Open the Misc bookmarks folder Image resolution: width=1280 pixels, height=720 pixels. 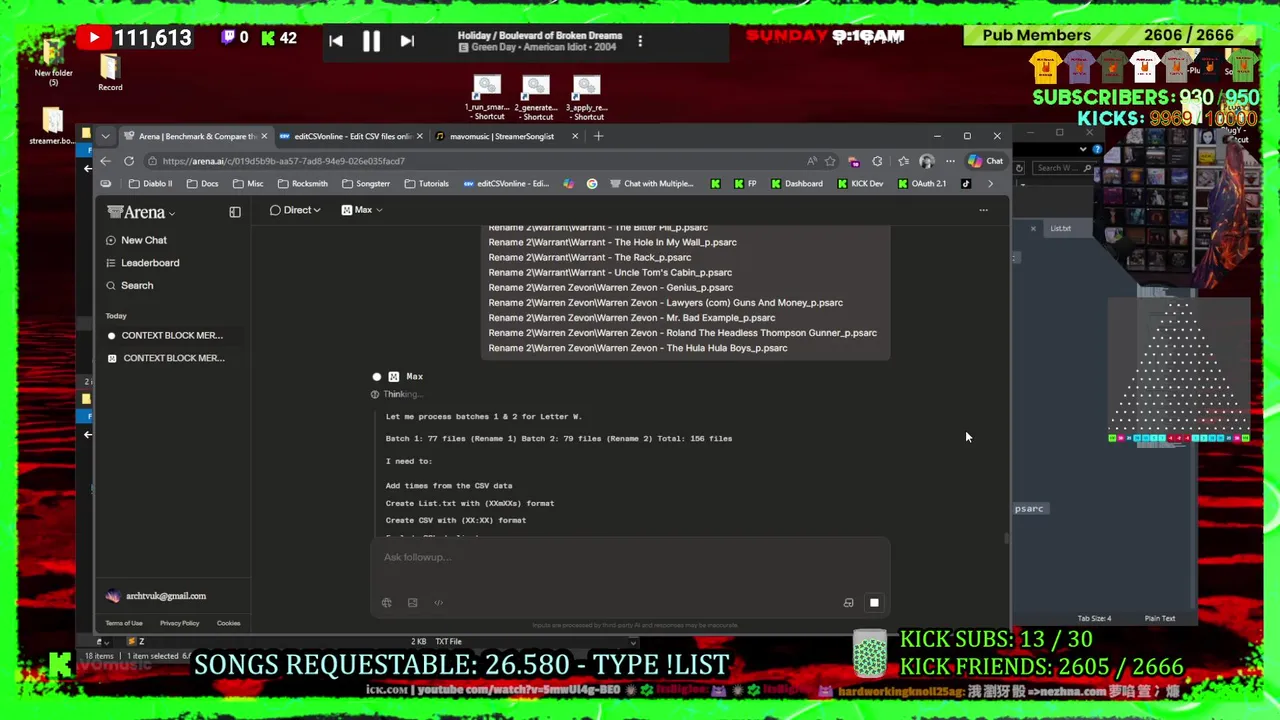coord(248,184)
